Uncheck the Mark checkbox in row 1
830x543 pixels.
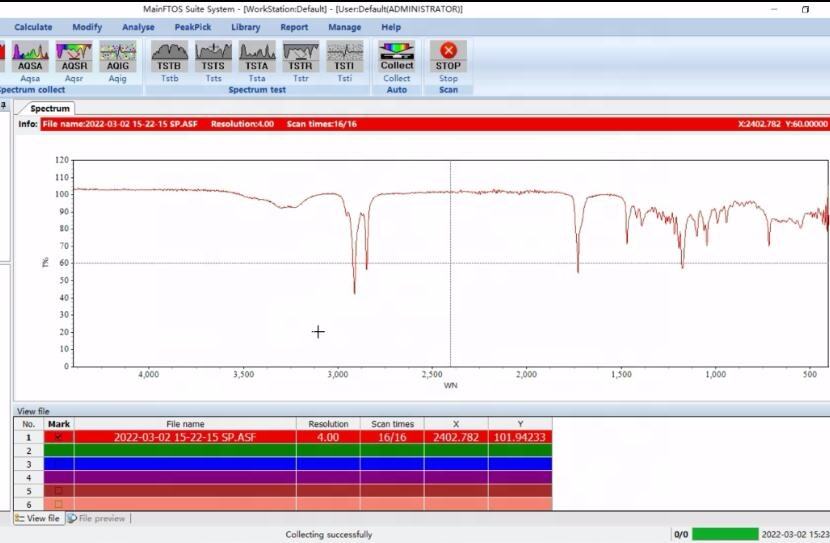[59, 437]
